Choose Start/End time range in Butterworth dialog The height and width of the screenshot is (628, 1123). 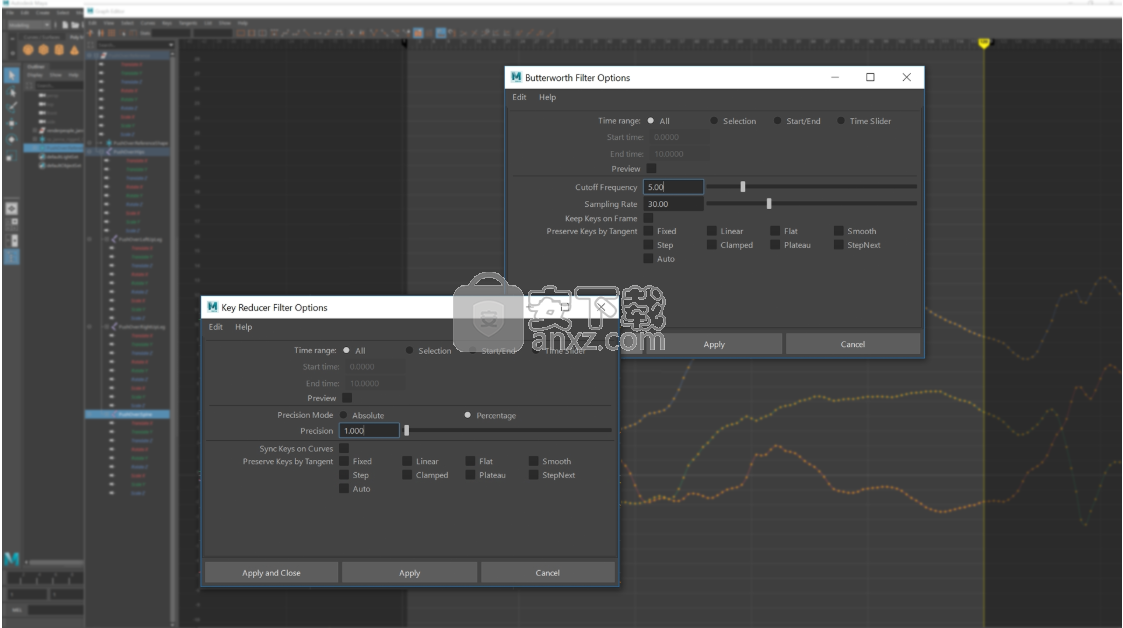pyautogui.click(x=777, y=121)
